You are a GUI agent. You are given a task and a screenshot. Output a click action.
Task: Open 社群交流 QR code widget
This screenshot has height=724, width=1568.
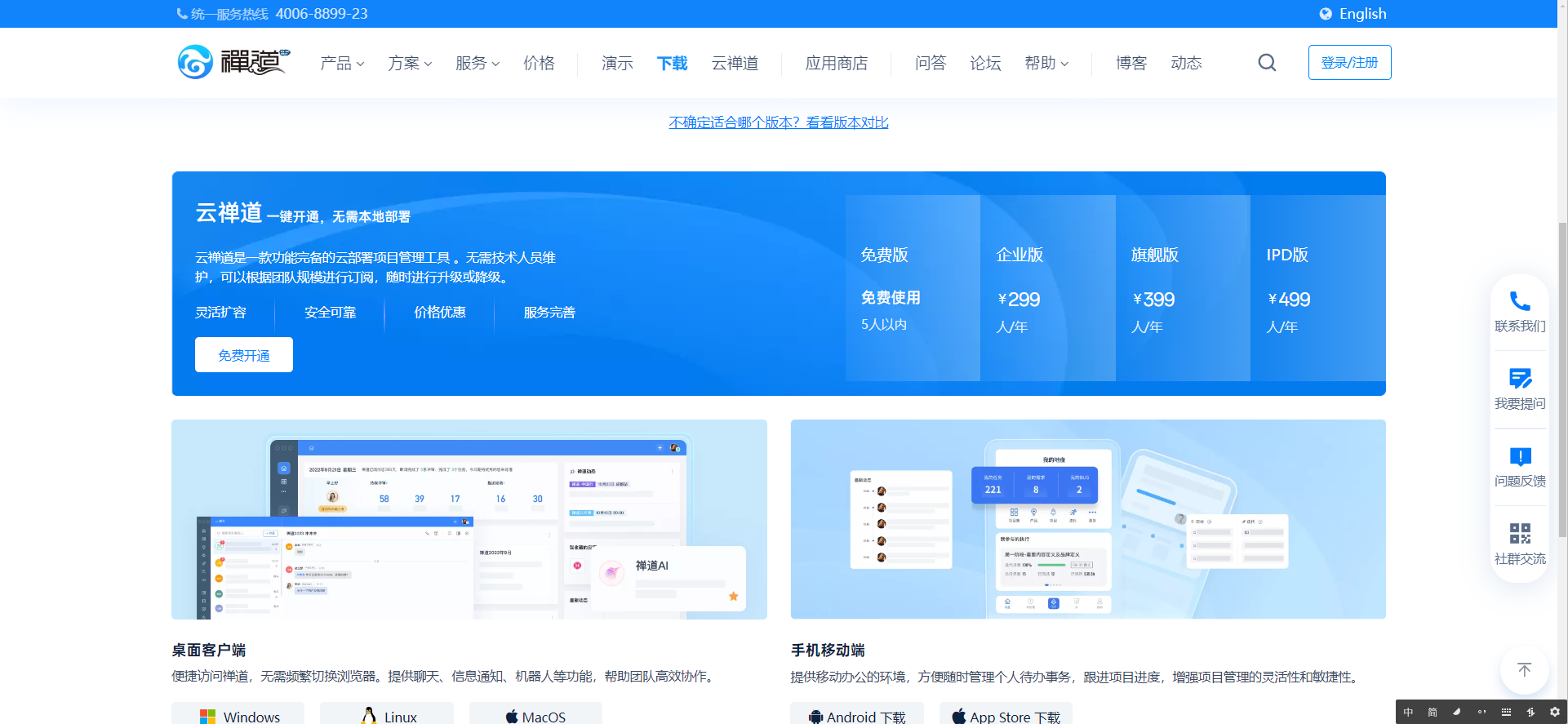[x=1520, y=544]
